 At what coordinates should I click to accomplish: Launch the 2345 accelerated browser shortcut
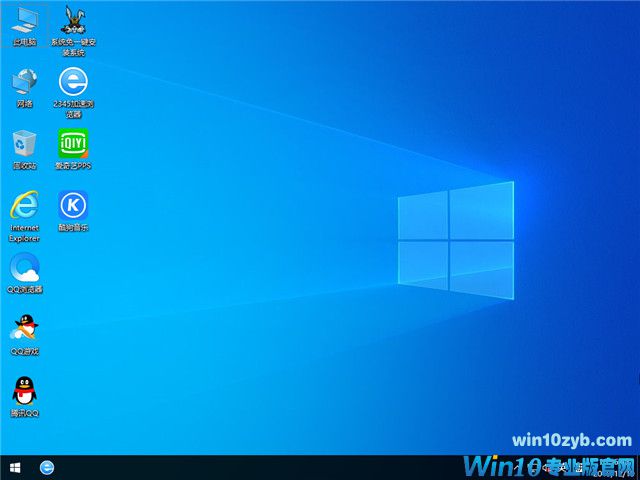(73, 93)
